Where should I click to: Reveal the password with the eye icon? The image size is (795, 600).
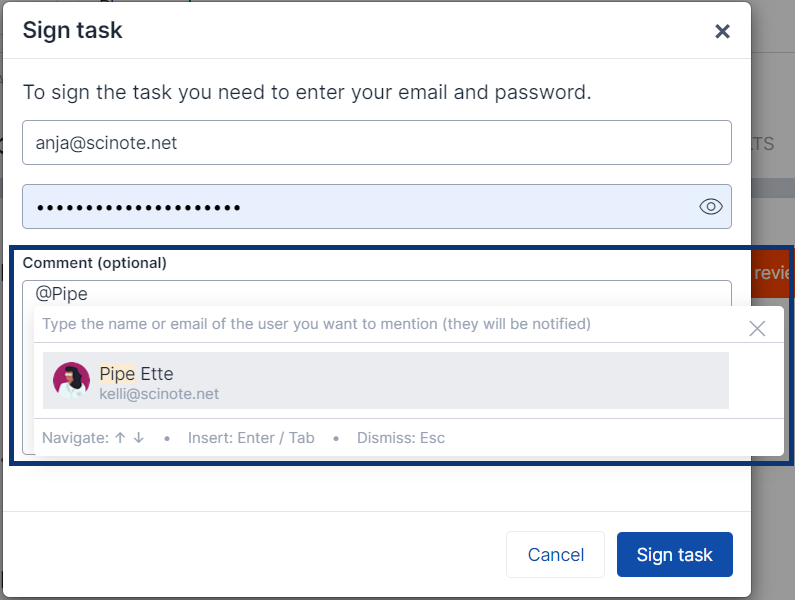click(x=710, y=207)
